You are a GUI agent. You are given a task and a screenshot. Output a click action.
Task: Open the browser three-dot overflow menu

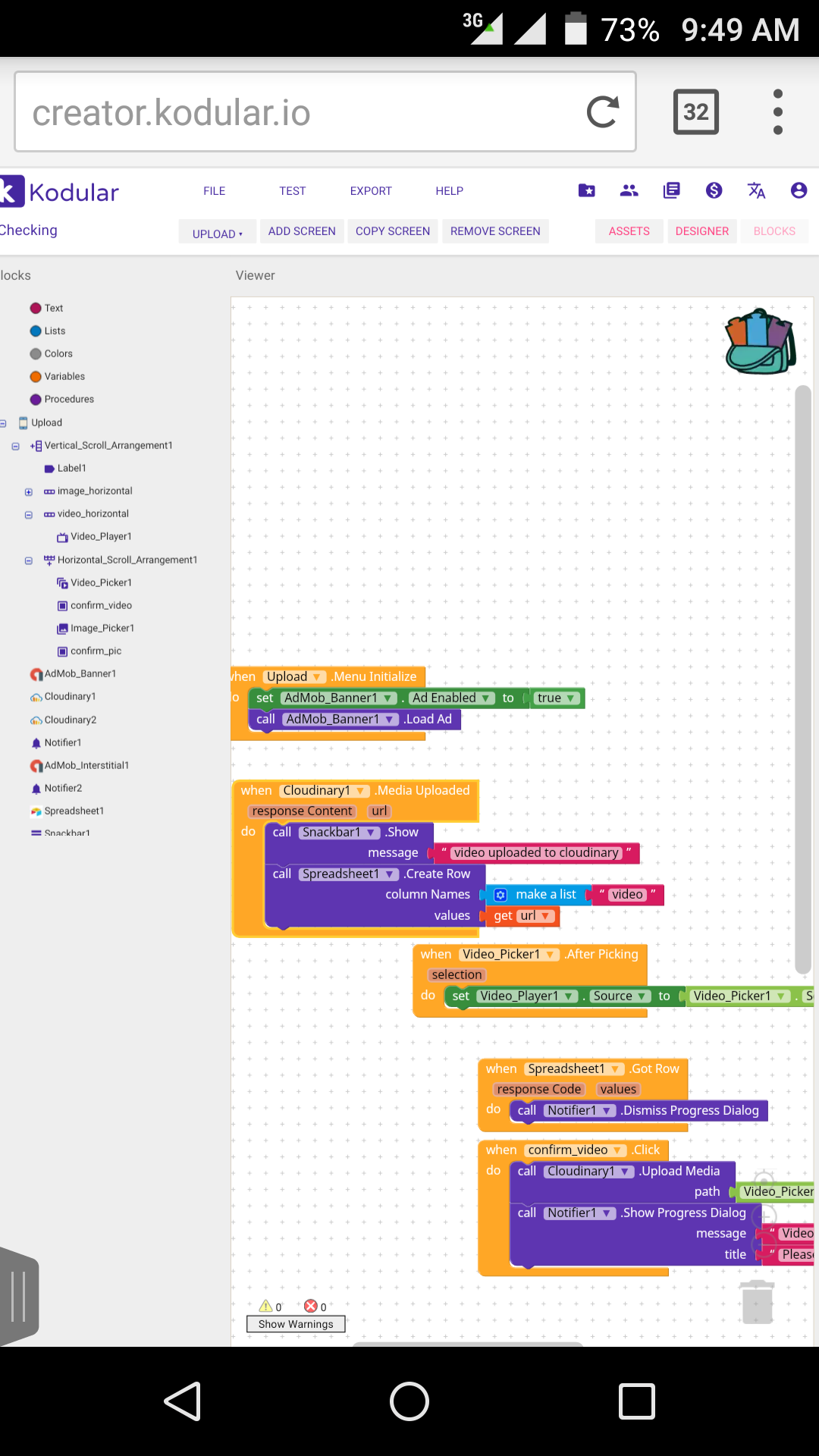click(x=777, y=112)
